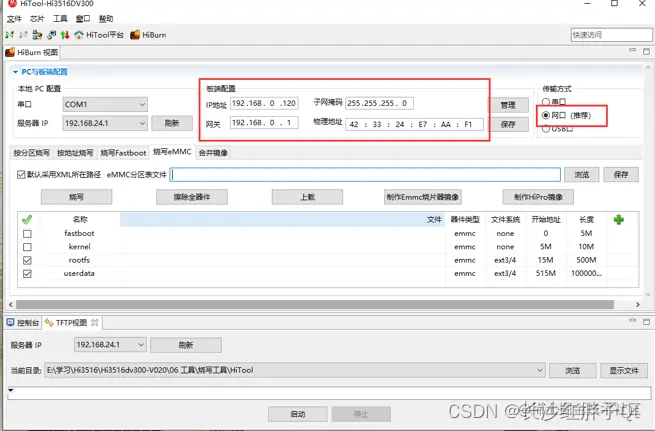Click the 启动 start TFTP button
The image size is (655, 431).
[x=297, y=414]
